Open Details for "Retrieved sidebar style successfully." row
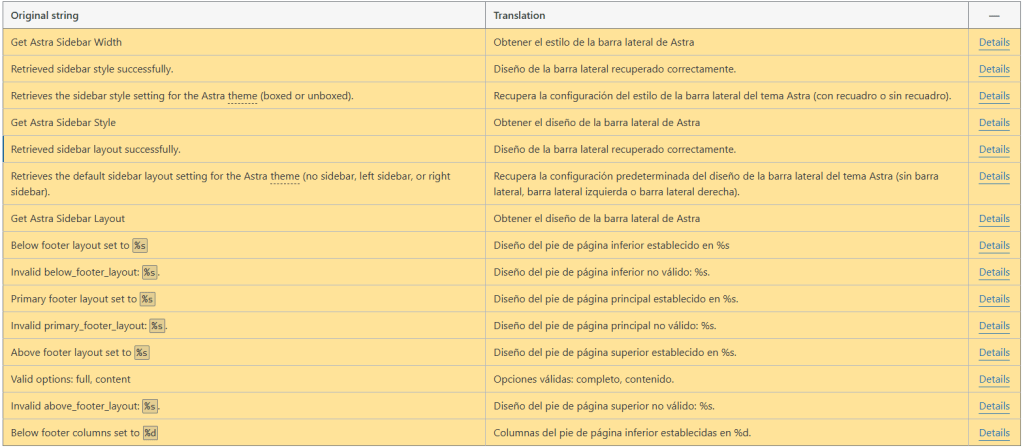1023x448 pixels. (993, 69)
